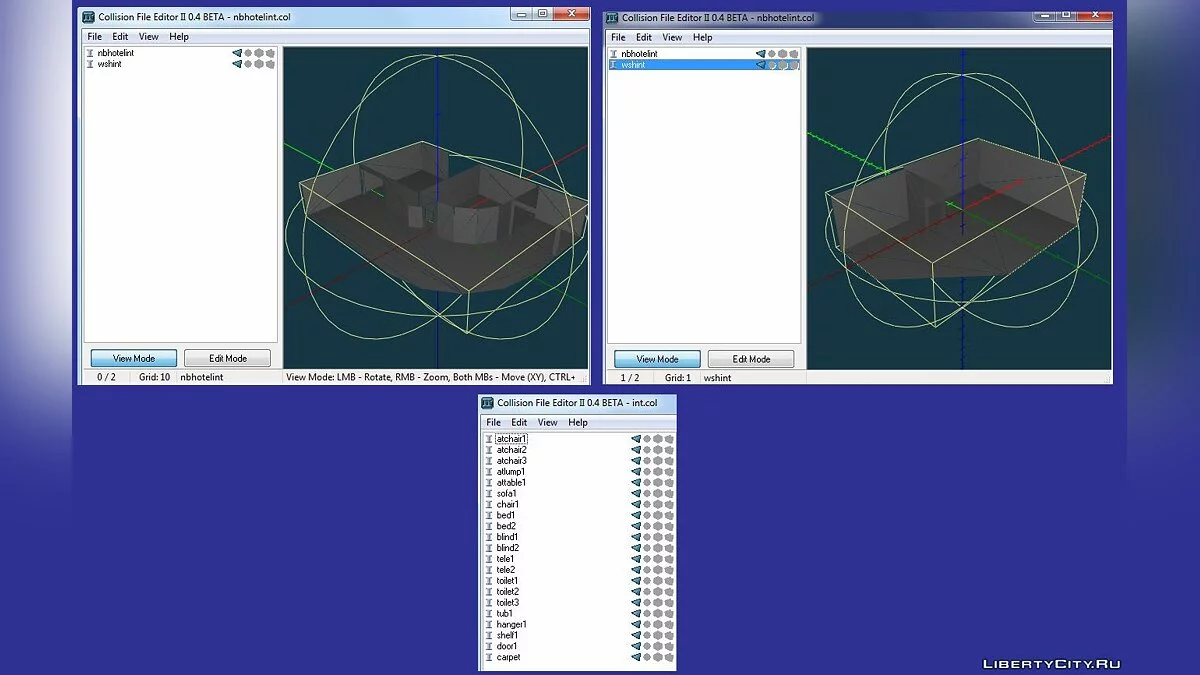Click the mesh arrow icon beside hanger1

point(636,625)
